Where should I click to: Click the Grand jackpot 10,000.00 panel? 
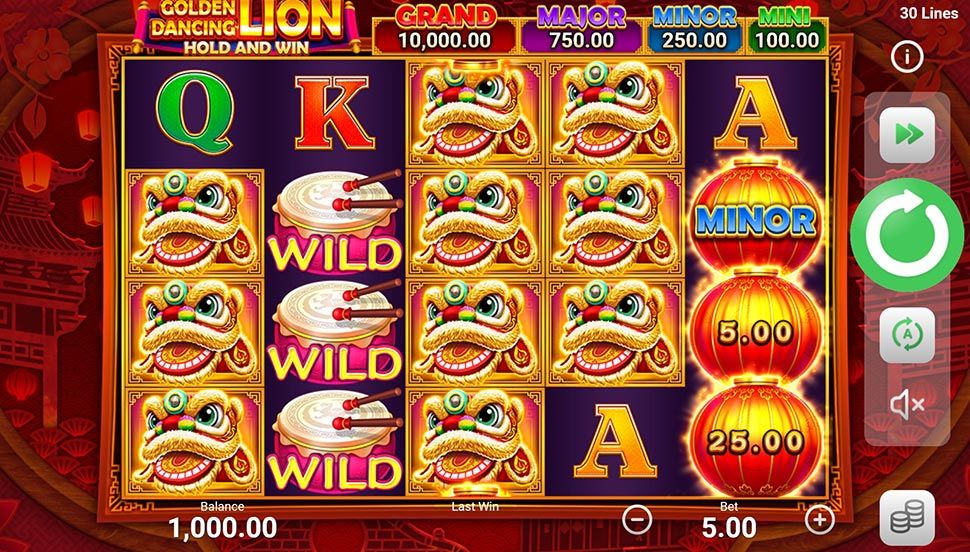pyautogui.click(x=445, y=29)
